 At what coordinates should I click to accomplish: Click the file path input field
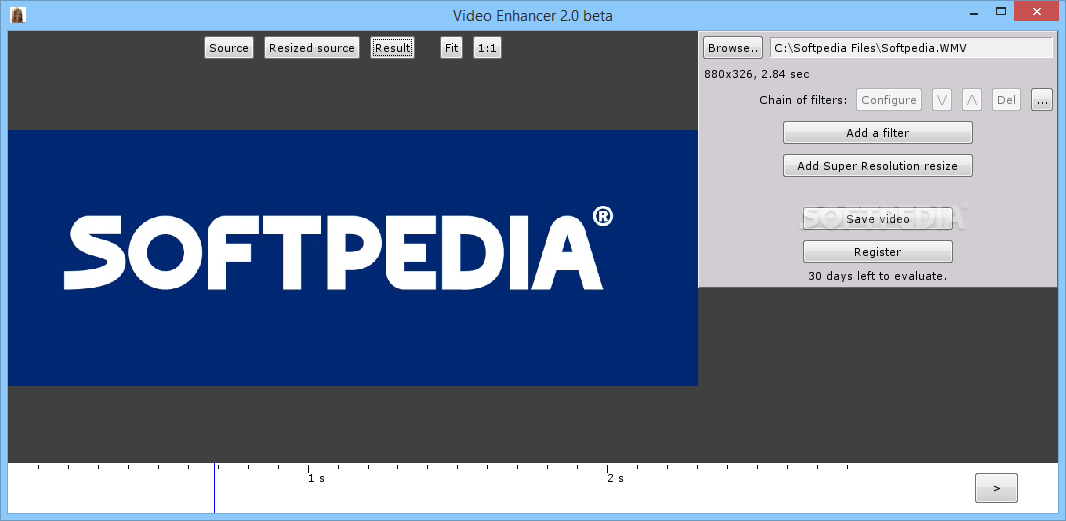pos(912,48)
